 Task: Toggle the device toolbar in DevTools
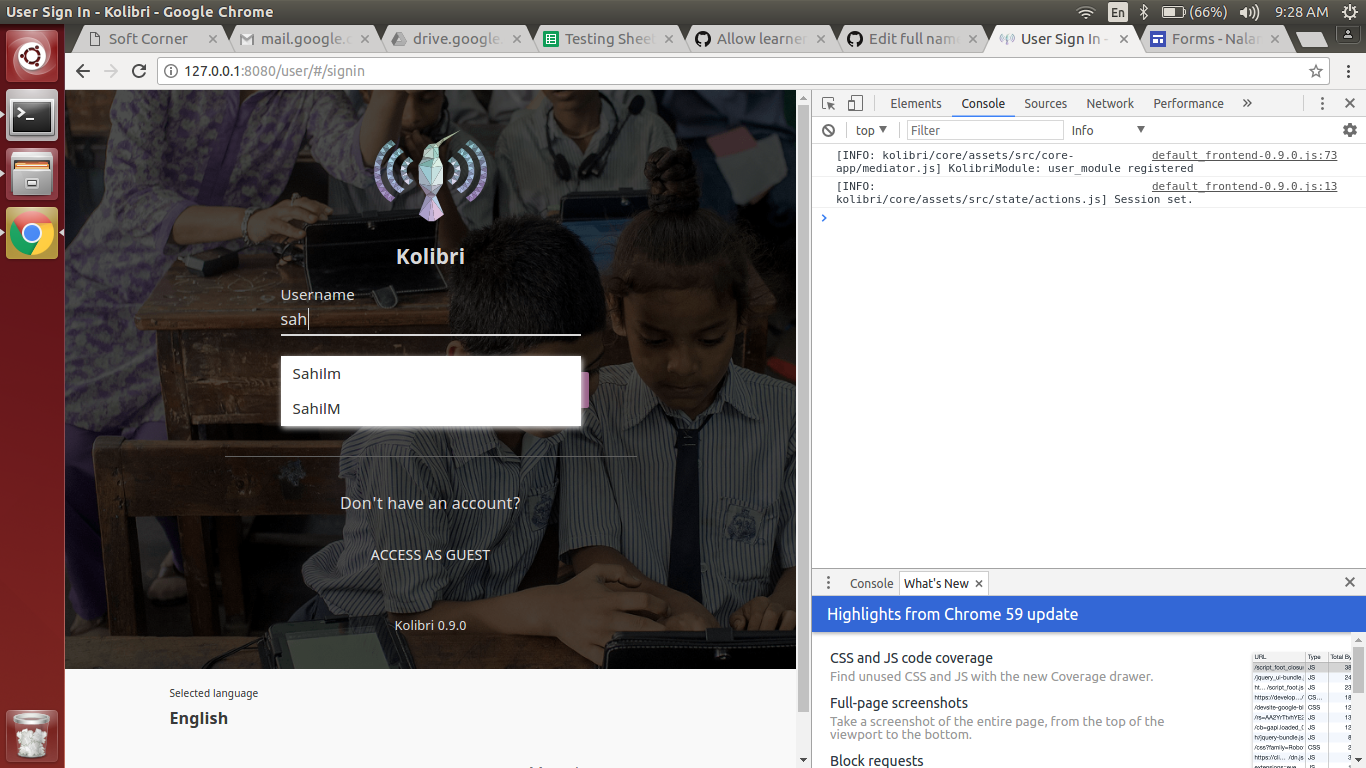point(855,103)
